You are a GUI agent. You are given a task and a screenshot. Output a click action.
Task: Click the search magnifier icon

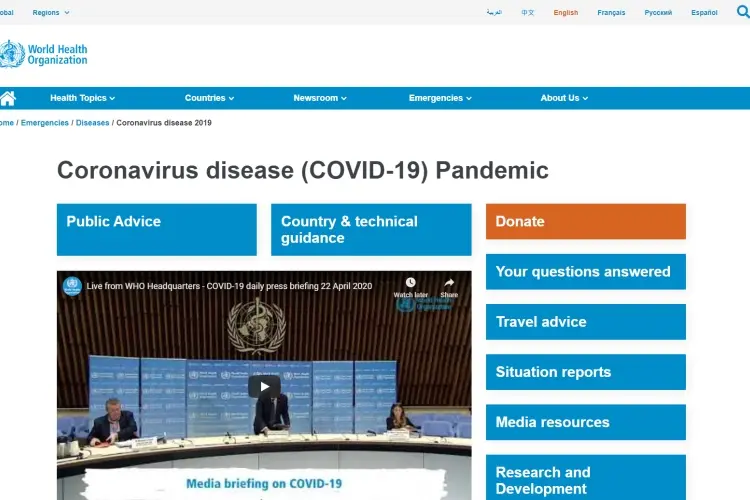pos(743,11)
